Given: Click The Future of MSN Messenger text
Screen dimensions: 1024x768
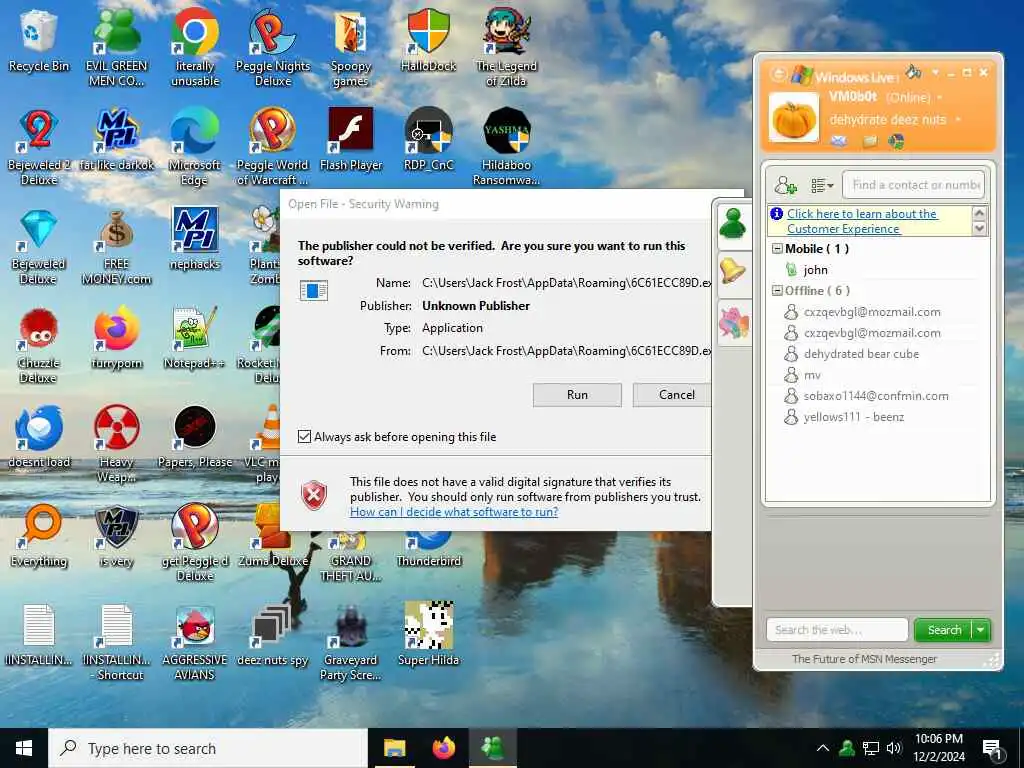Looking at the screenshot, I should point(864,659).
